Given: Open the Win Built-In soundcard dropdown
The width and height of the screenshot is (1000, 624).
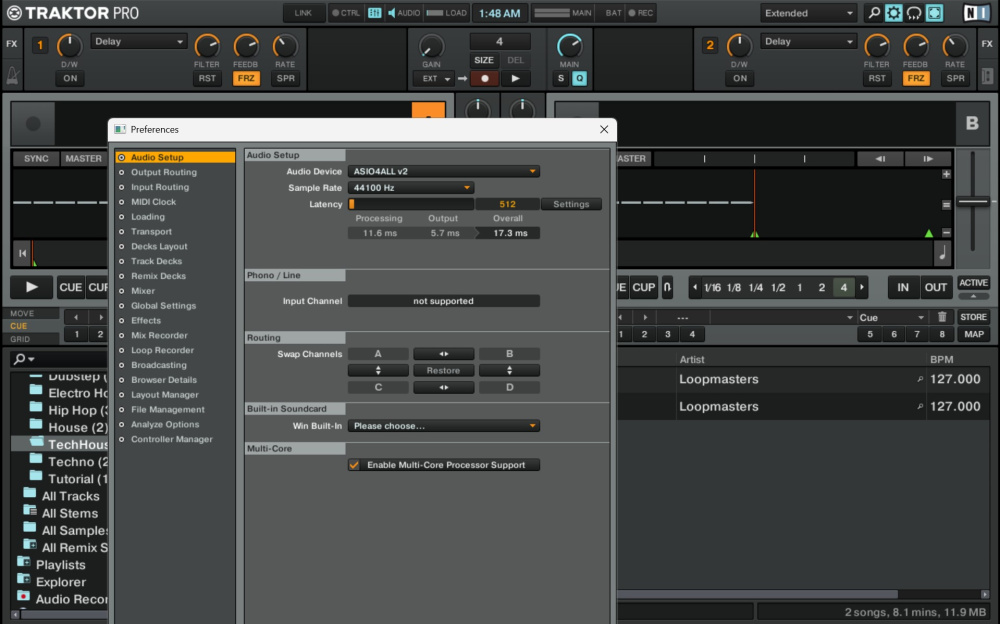Looking at the screenshot, I should (444, 426).
